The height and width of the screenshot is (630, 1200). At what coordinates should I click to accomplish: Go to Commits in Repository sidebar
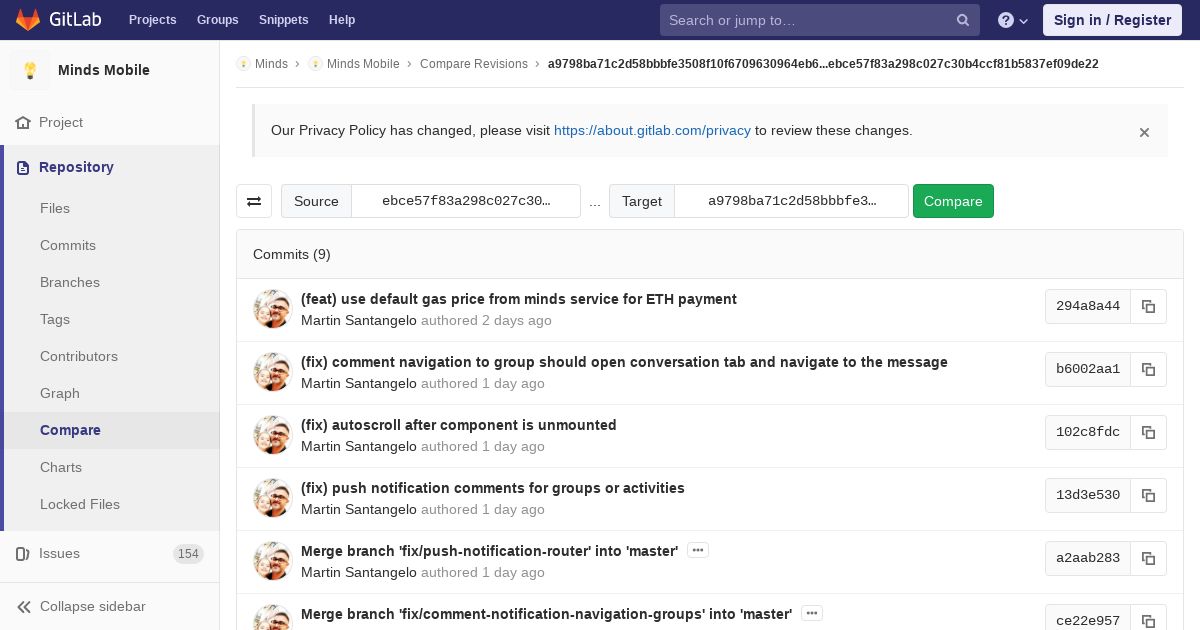tap(68, 245)
